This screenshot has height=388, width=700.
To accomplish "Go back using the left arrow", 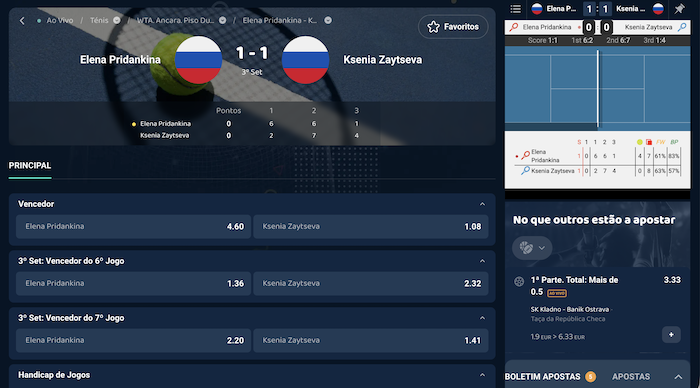I will [x=22, y=21].
